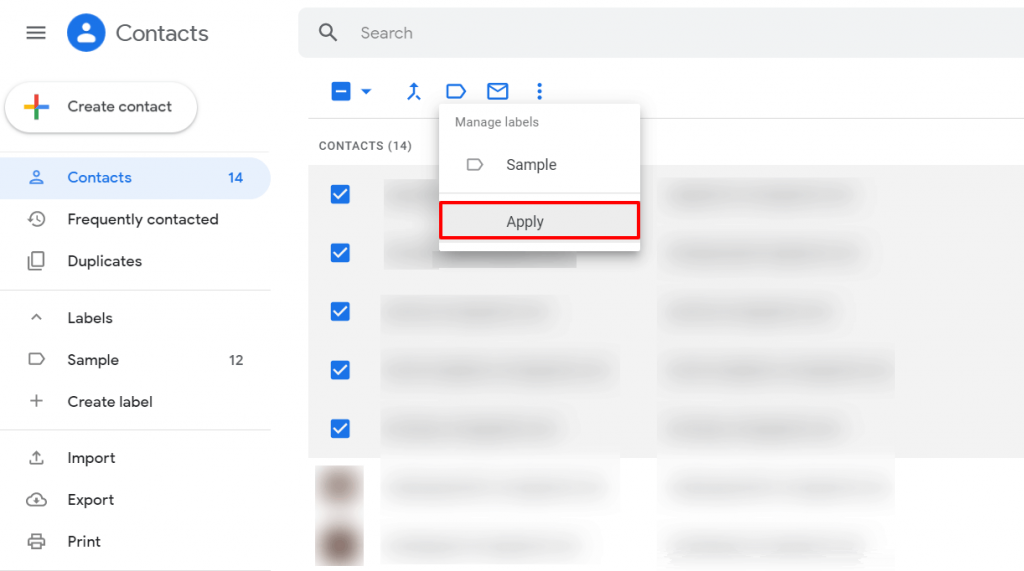Toggle the indeterminate select-all checkbox
Viewport: 1024px width, 571px height.
tap(340, 92)
